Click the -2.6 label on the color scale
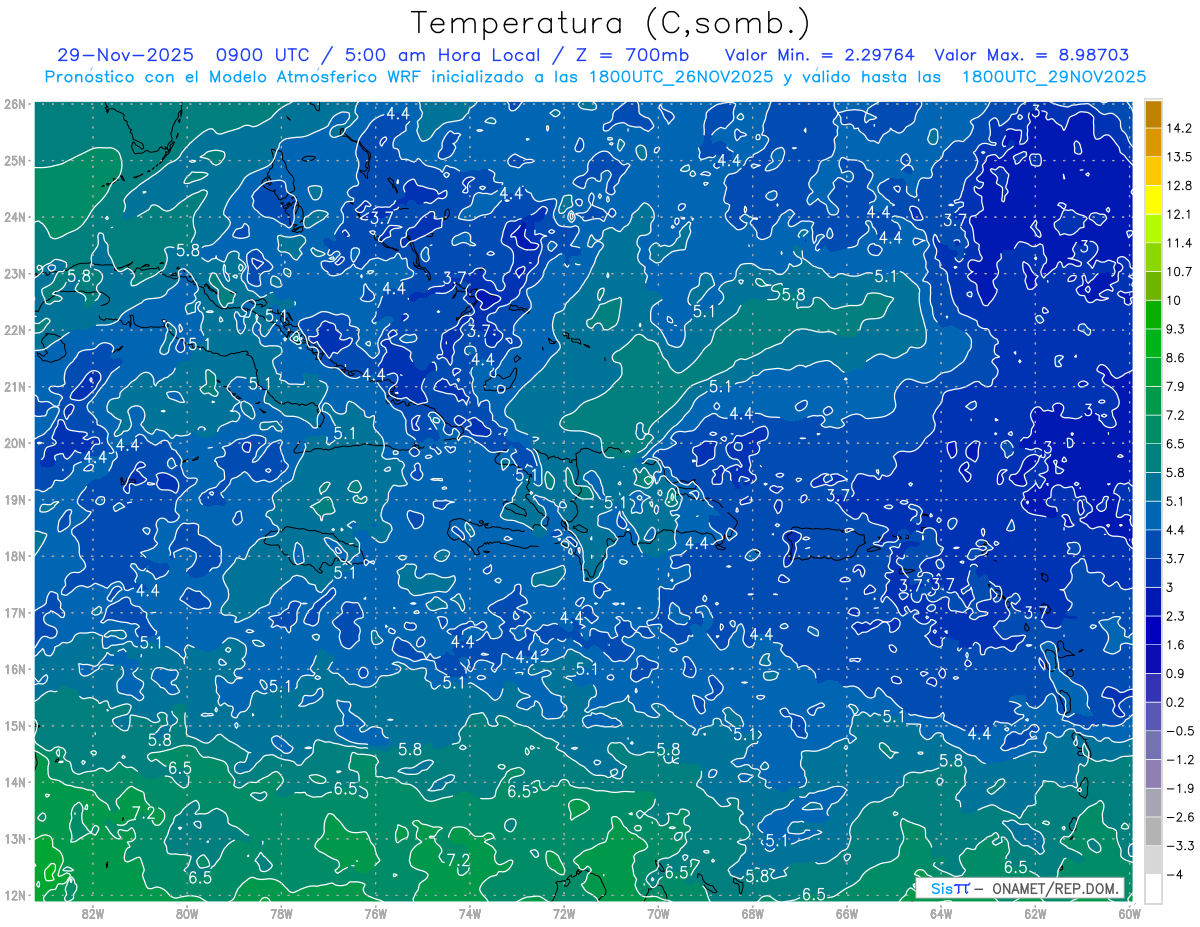Screen dimensions: 1200x927 (1180, 816)
